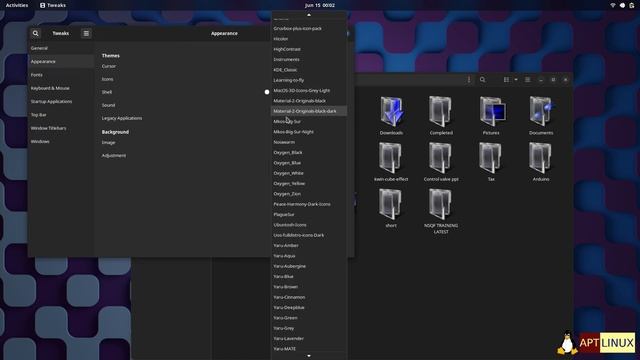The width and height of the screenshot is (640, 360).
Task: Choose Yaru-Aqua icon theme
Action: pos(309,256)
